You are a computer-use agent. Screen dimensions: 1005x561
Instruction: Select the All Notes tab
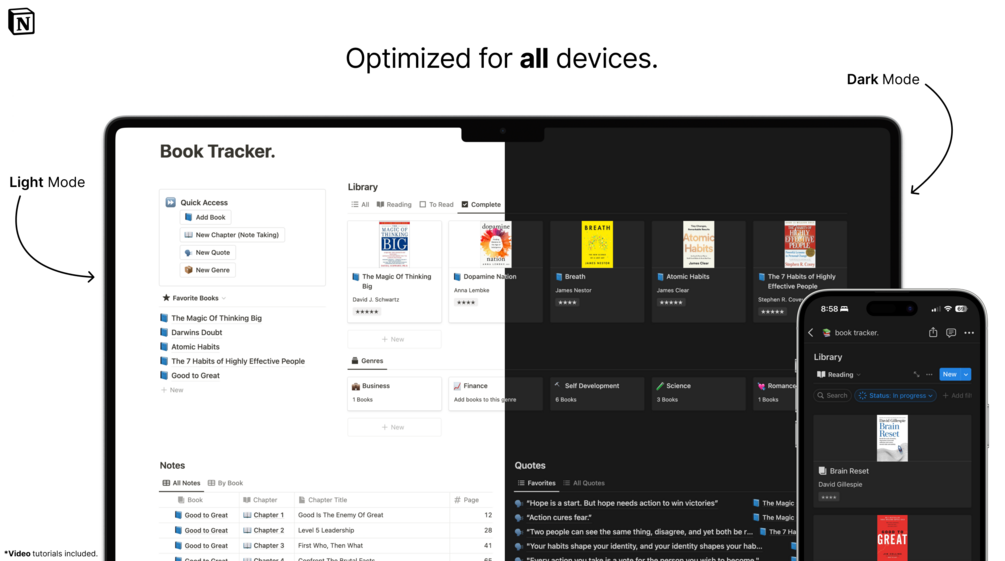[181, 483]
